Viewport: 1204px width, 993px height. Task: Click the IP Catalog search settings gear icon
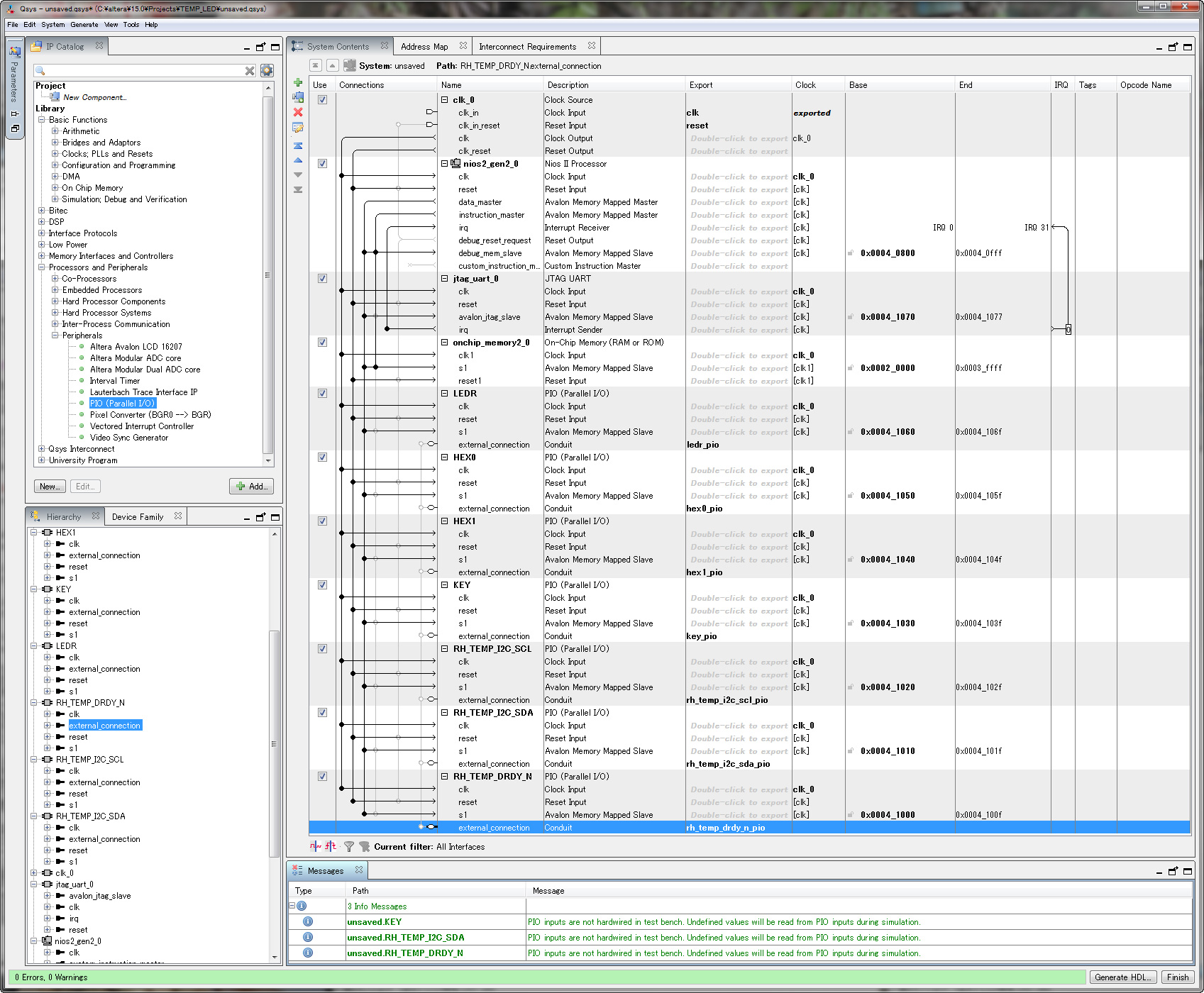267,70
